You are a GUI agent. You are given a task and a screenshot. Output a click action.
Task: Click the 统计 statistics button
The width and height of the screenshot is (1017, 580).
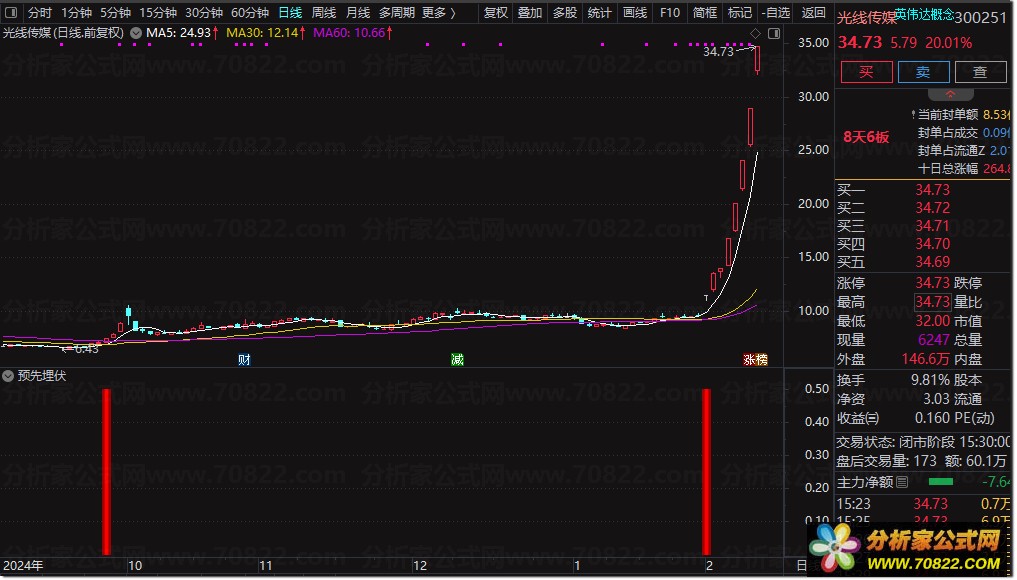[x=599, y=12]
